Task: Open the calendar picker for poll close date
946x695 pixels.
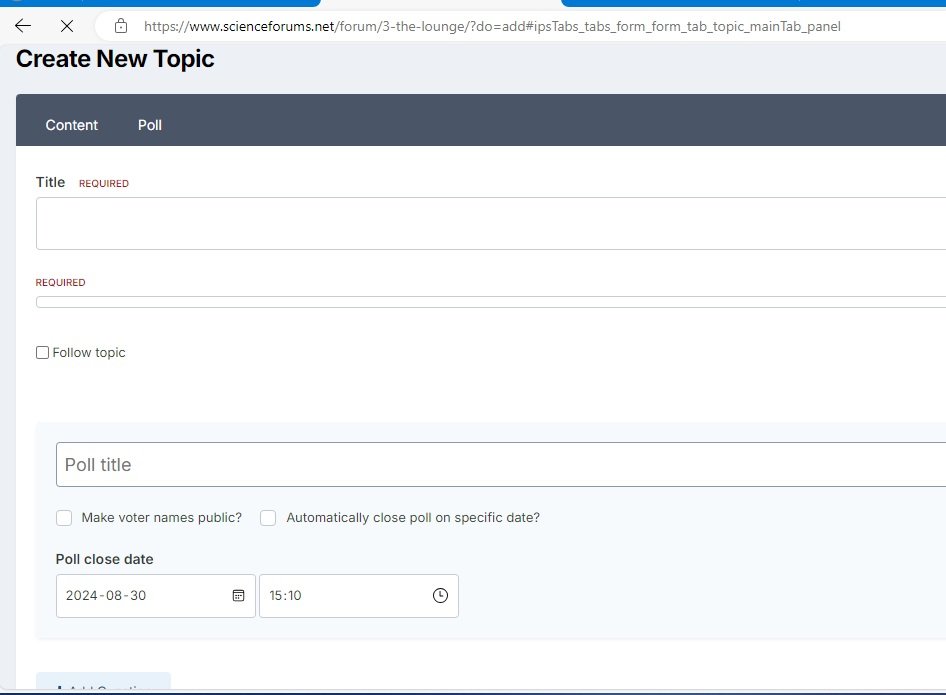Action: tap(238, 596)
